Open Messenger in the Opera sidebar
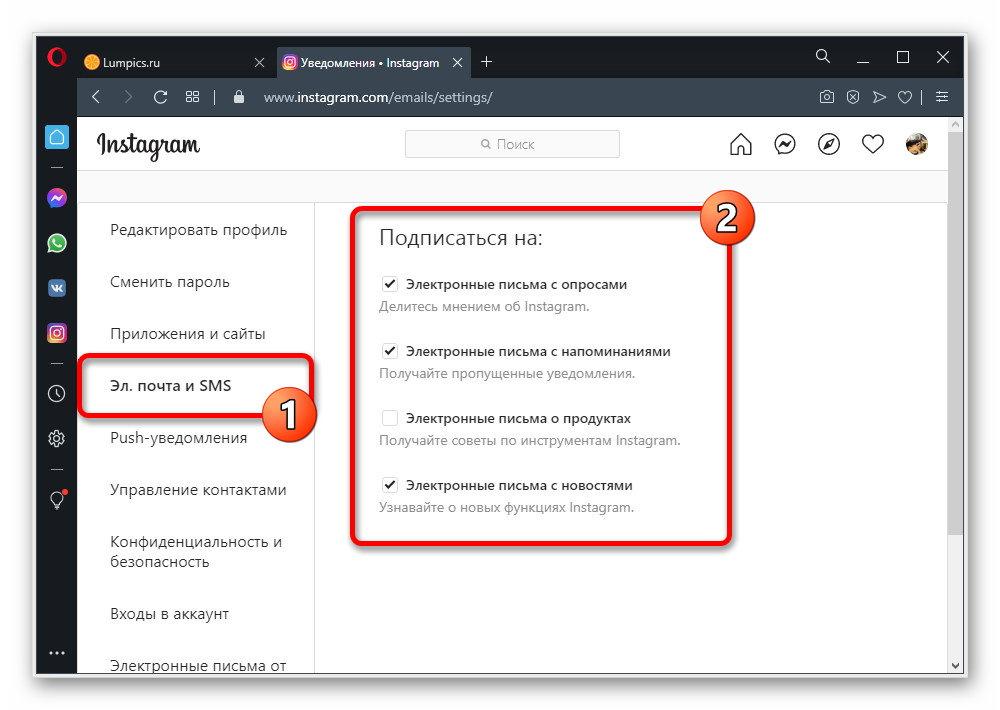The width and height of the screenshot is (1000, 710). 57,198
